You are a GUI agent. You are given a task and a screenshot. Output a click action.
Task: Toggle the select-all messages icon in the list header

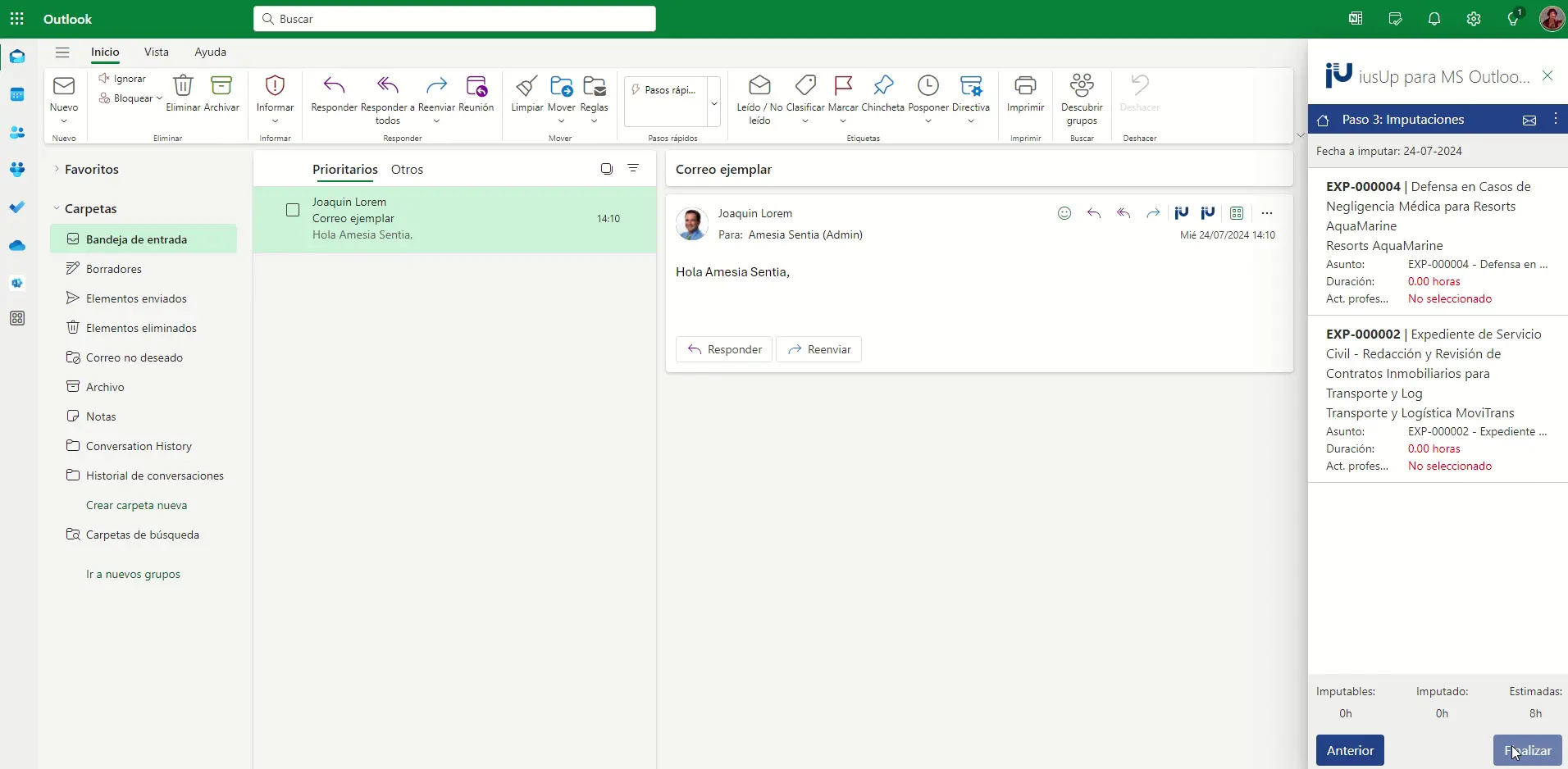(x=607, y=169)
